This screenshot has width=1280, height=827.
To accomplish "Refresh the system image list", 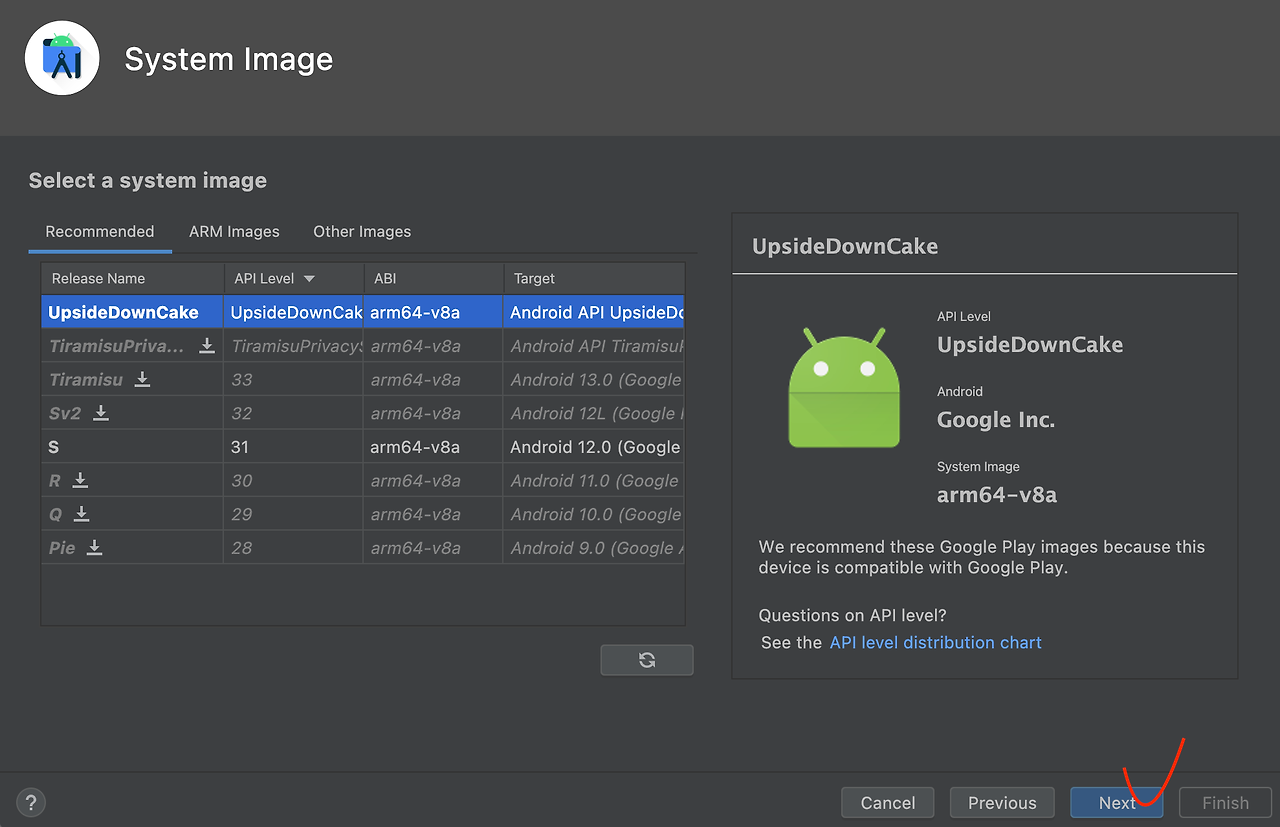I will [647, 660].
